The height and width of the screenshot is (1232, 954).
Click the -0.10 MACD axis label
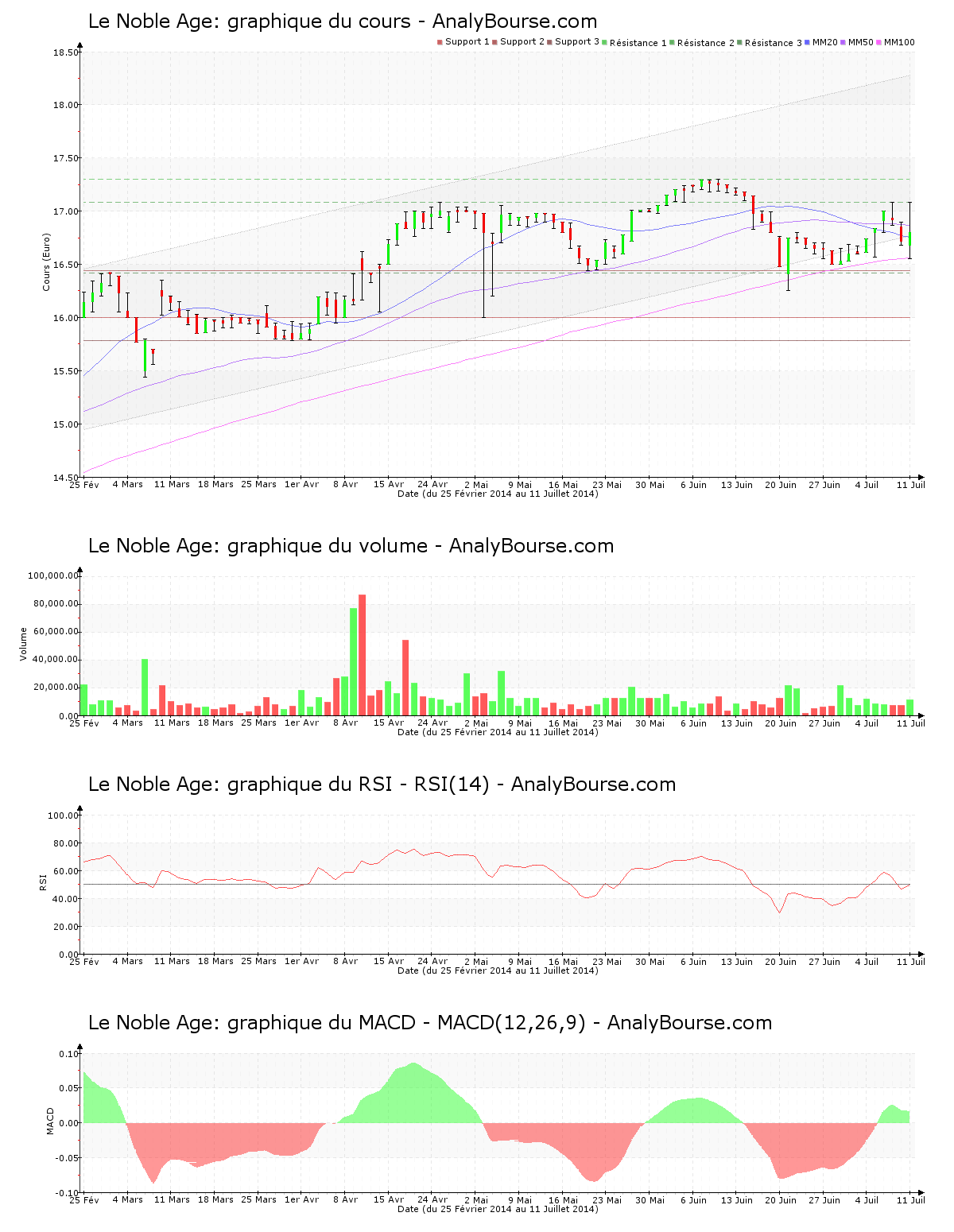pos(68,1193)
